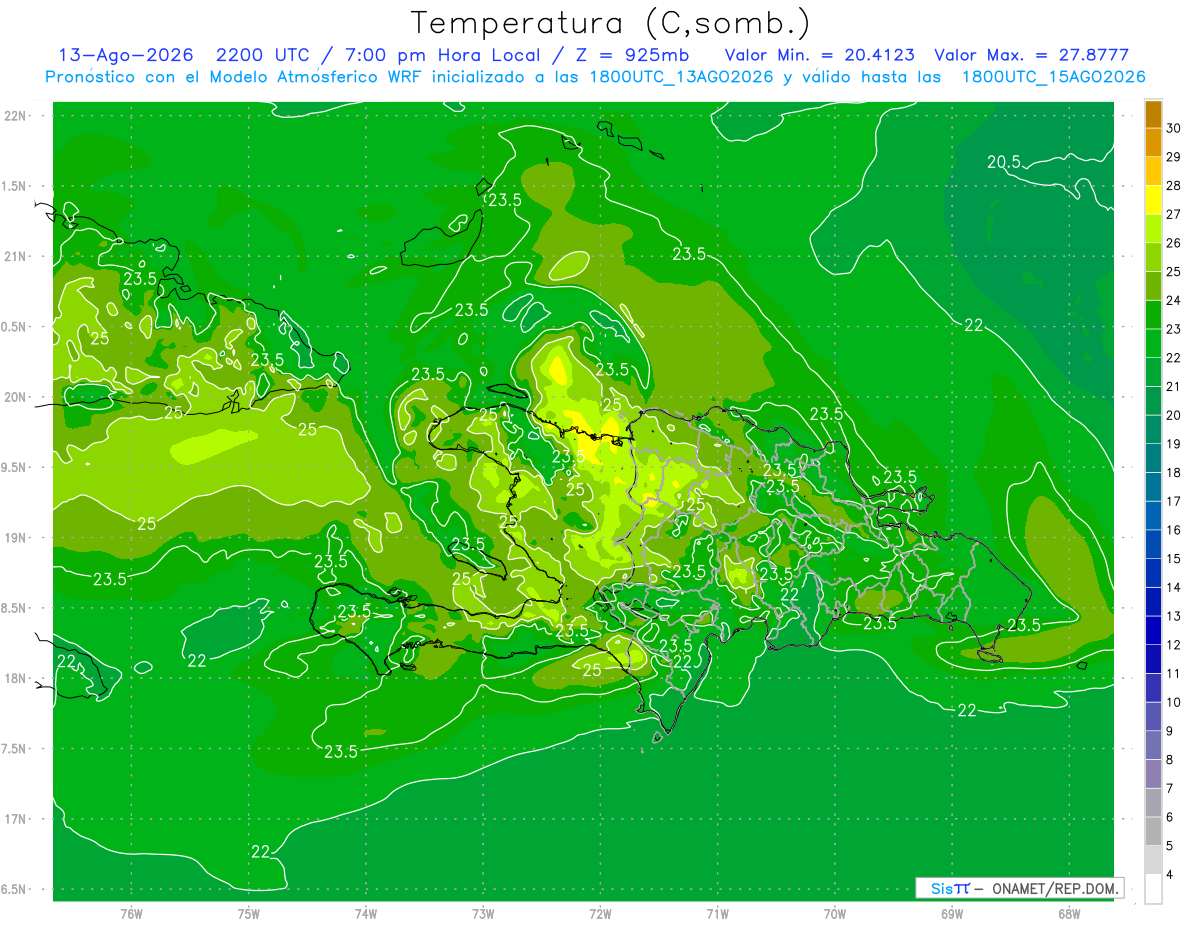Pick the teal swatch between 18 and 19

click(x=1154, y=458)
